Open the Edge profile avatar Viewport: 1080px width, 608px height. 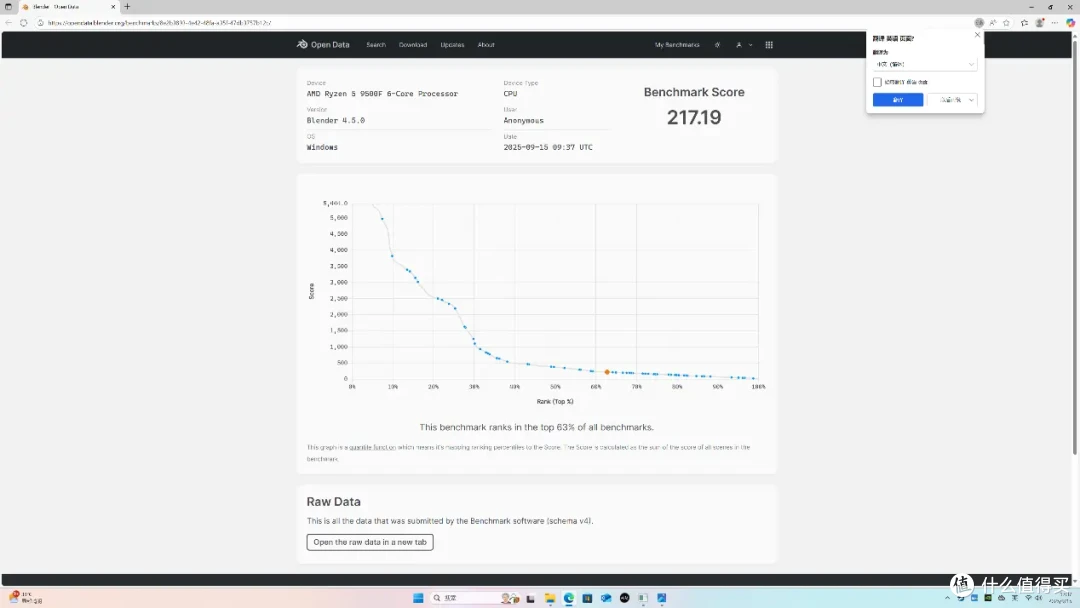(x=1039, y=23)
